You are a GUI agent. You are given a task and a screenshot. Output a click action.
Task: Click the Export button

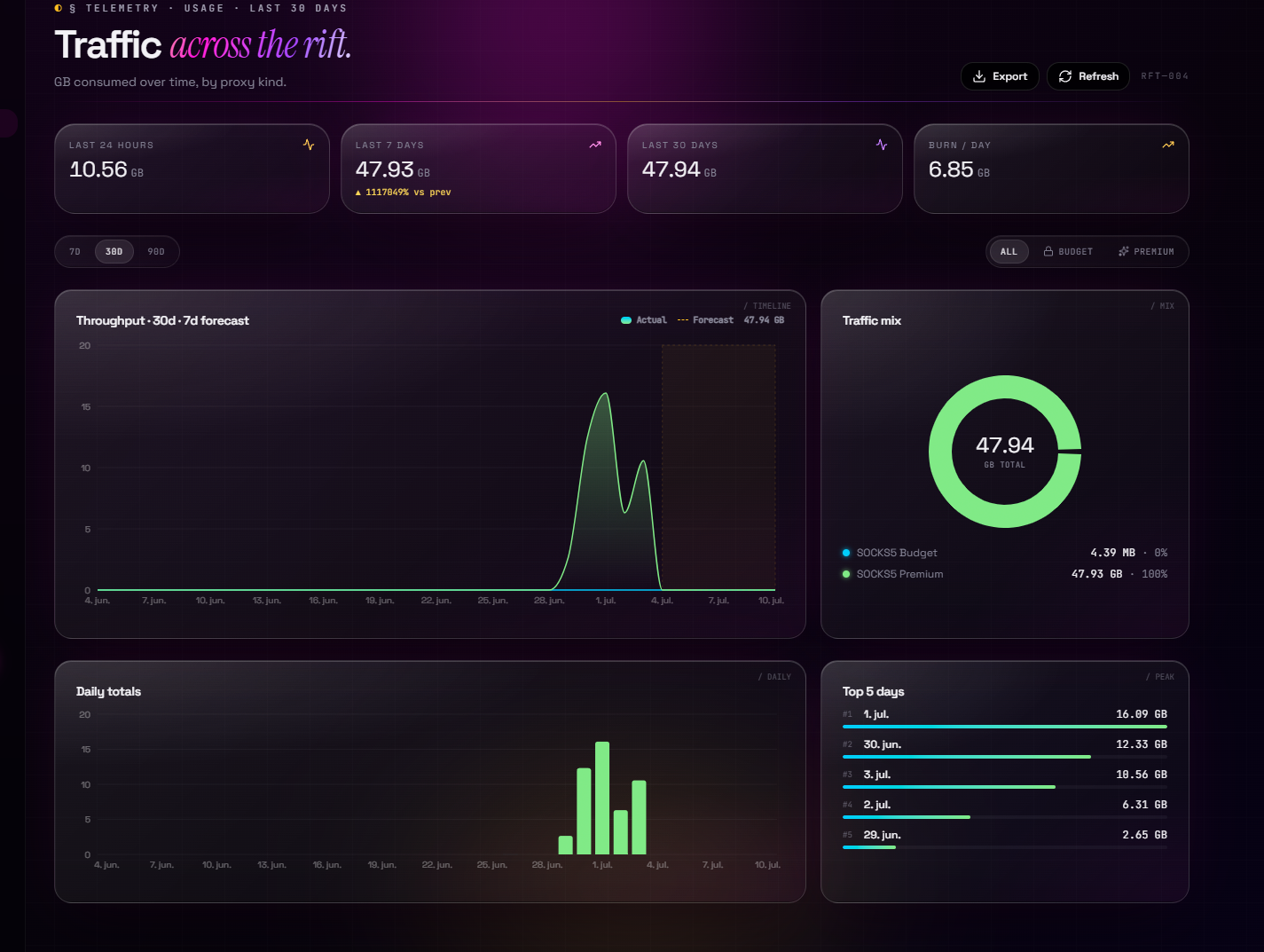[1000, 76]
